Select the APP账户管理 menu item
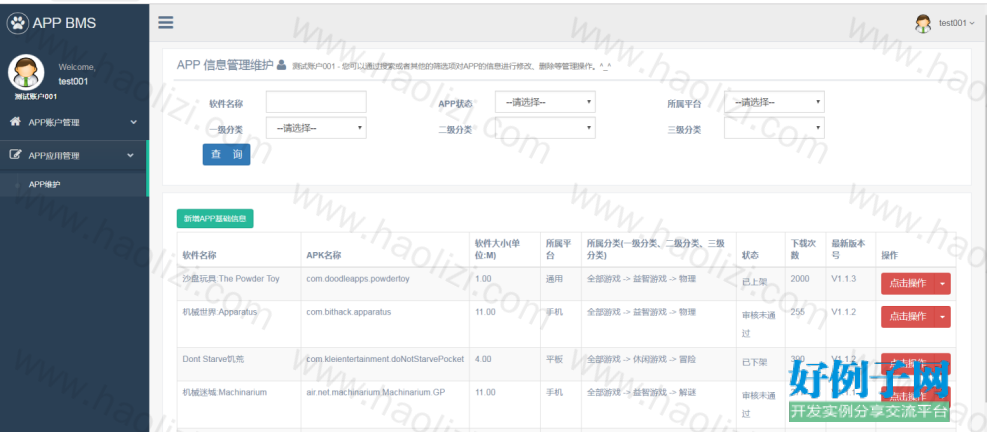This screenshot has height=432, width=987. 74,122
